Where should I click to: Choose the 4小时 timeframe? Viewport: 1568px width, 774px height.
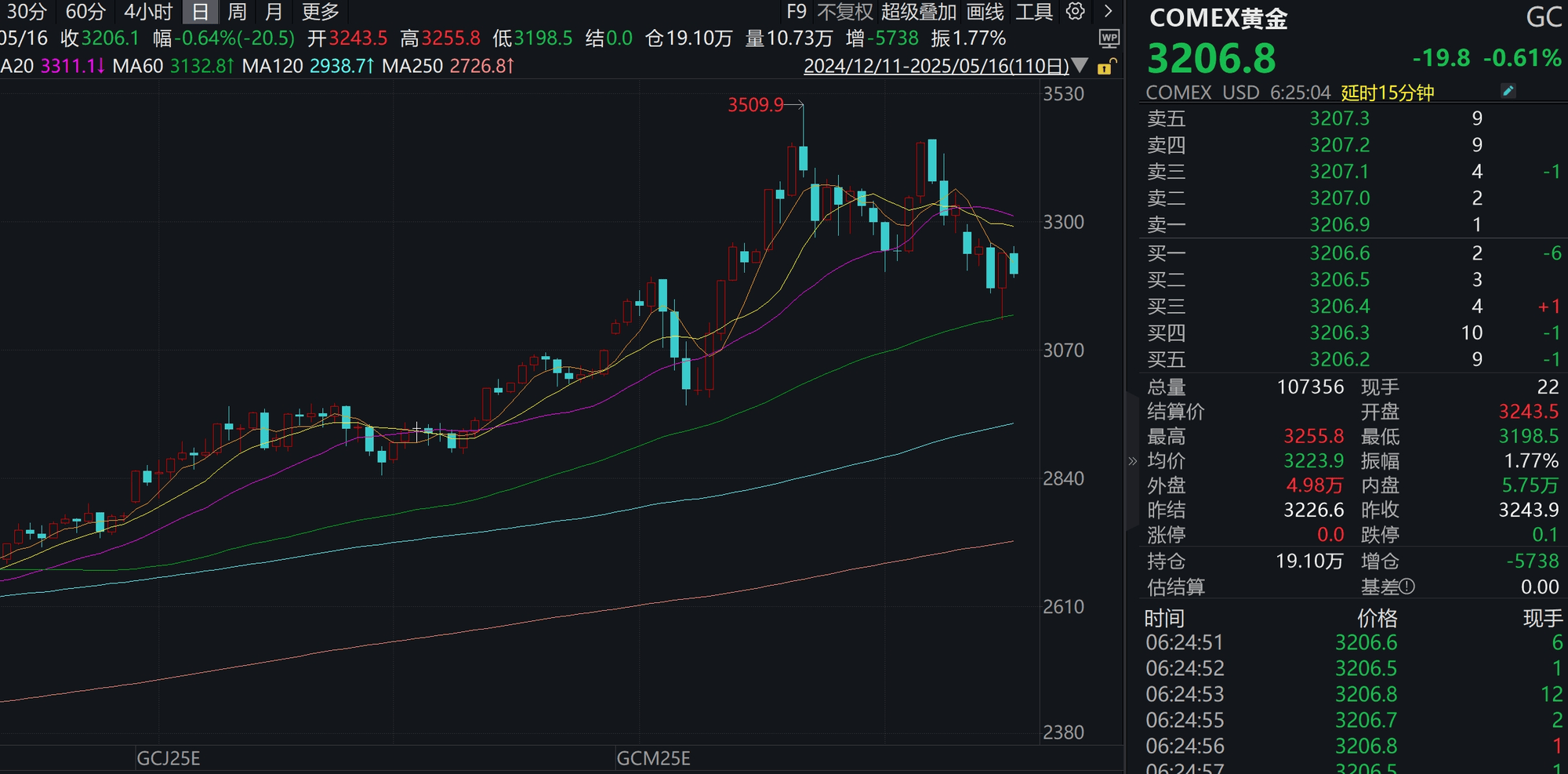pos(148,11)
